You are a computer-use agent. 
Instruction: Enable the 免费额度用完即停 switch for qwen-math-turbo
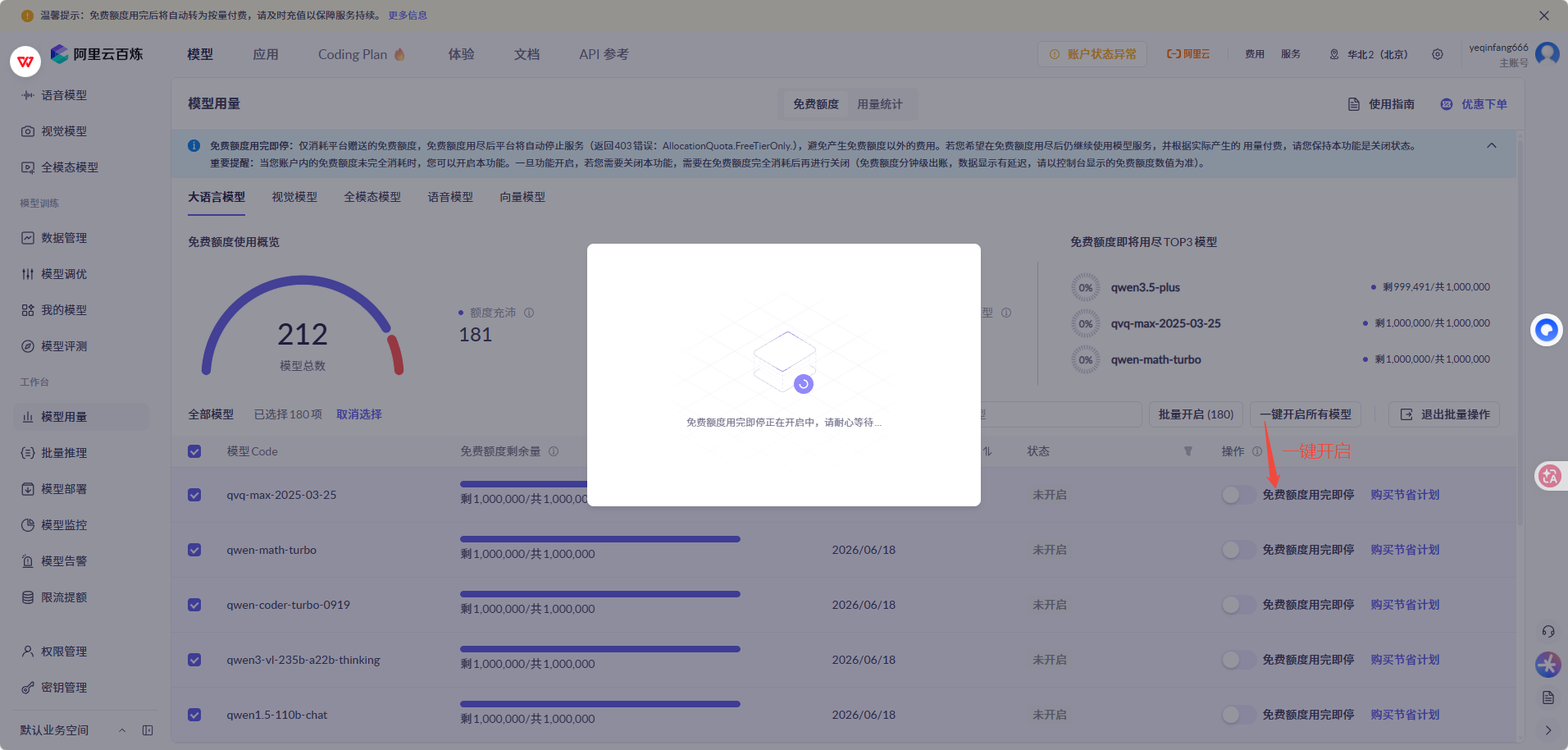pyautogui.click(x=1238, y=550)
